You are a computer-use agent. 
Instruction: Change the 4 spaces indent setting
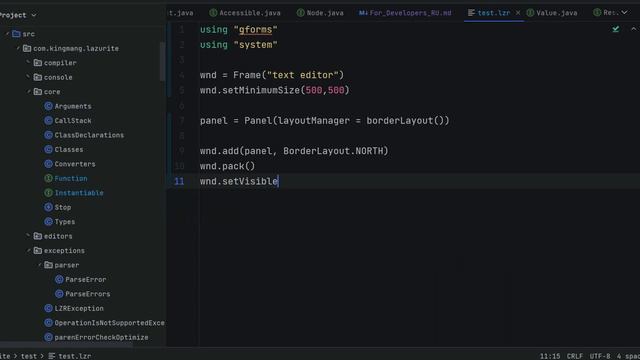628,356
